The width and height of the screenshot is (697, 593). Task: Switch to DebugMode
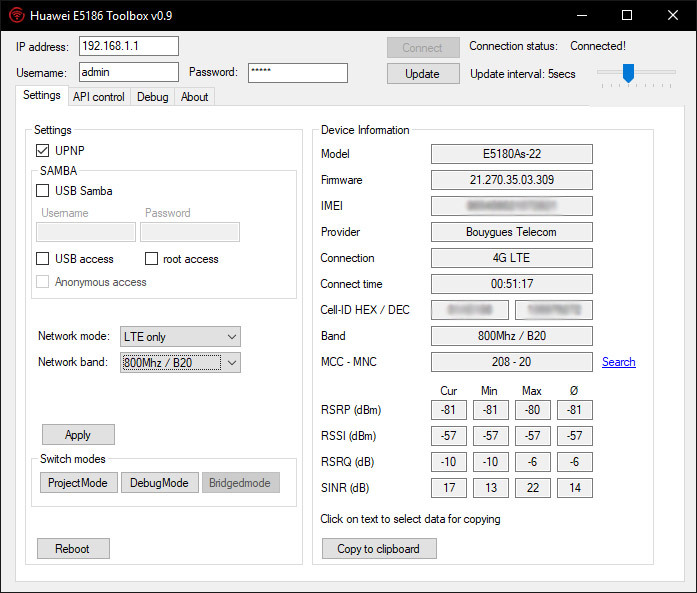(x=159, y=483)
